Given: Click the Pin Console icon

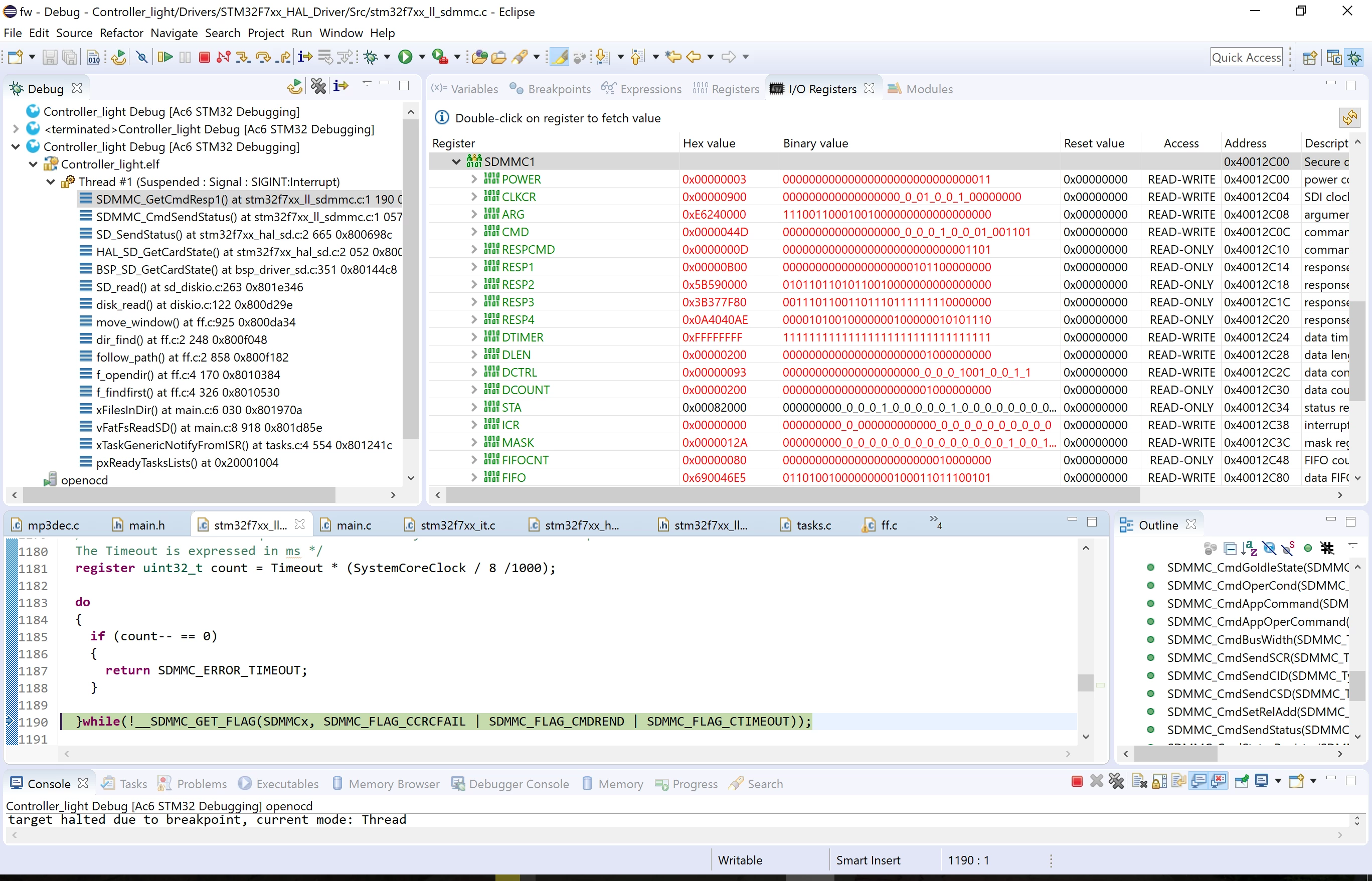Looking at the screenshot, I should click(x=1242, y=781).
